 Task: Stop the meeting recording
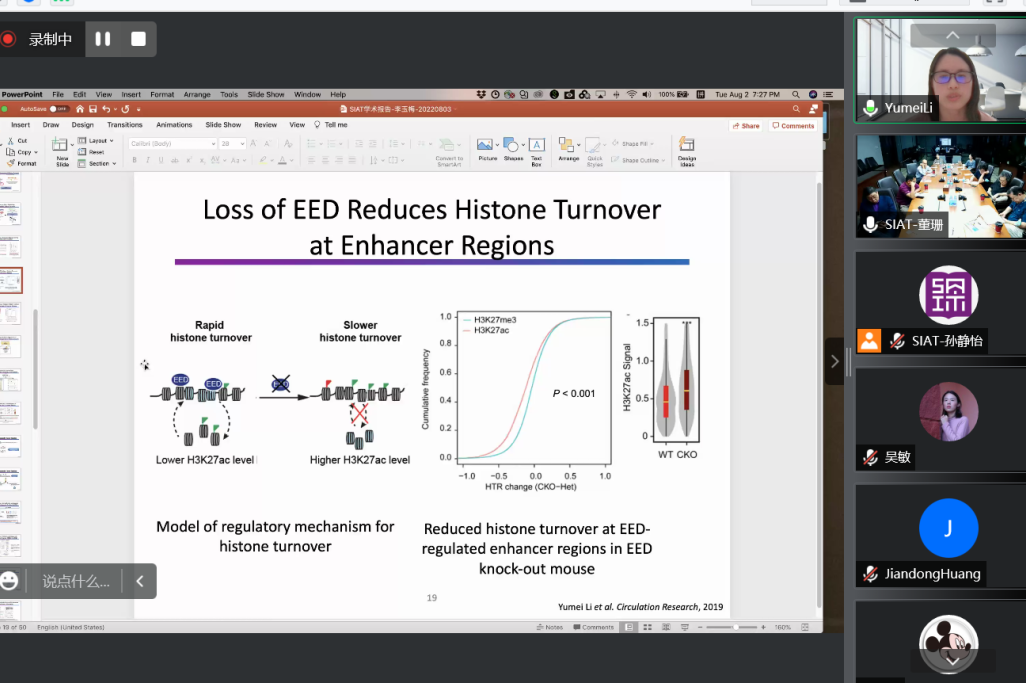(x=138, y=39)
